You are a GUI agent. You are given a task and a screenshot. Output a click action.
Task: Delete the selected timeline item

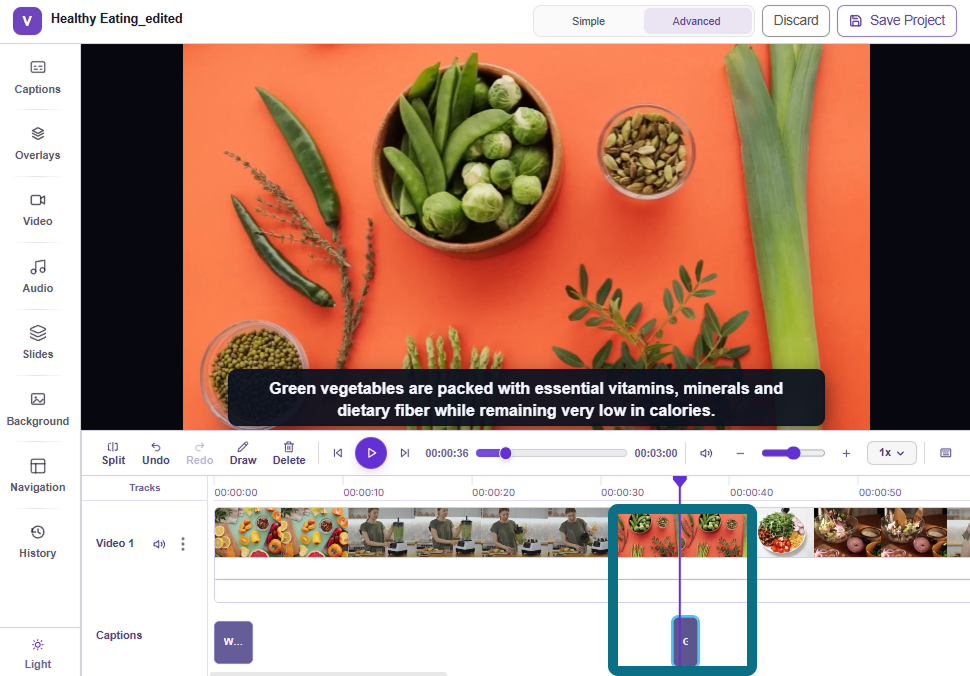pos(289,453)
